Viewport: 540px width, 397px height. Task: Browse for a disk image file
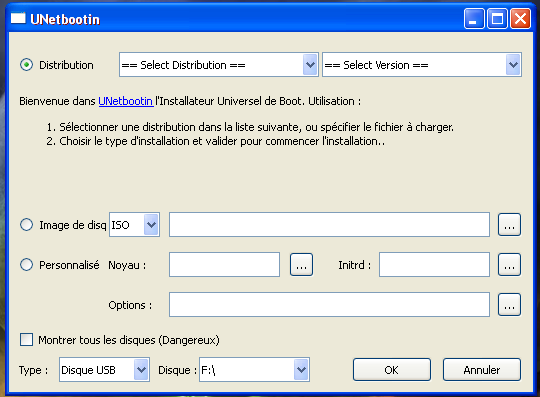point(509,224)
